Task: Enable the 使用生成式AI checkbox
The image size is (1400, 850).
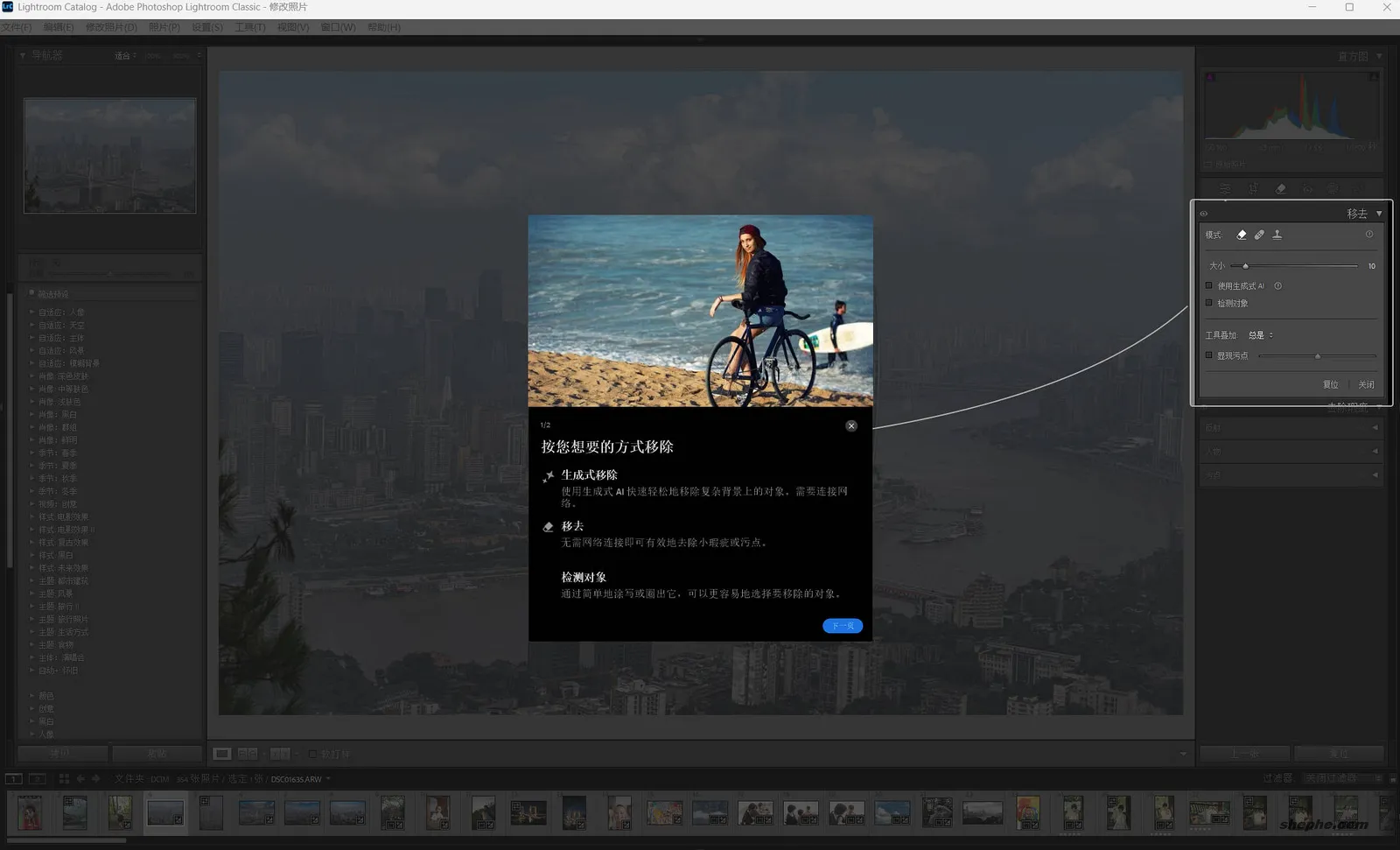Action: (1208, 285)
